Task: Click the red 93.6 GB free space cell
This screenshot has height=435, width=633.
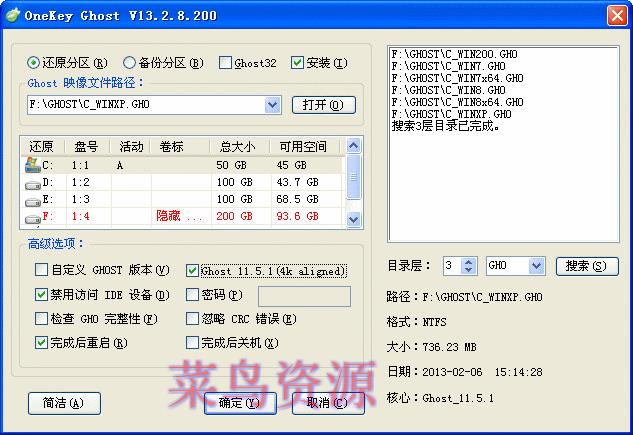Action: 298,216
